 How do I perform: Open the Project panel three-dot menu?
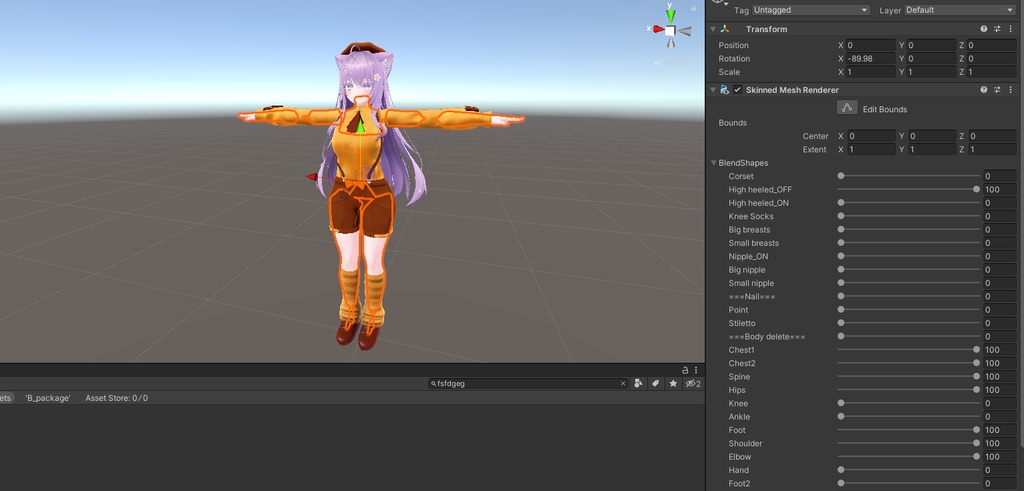point(696,370)
